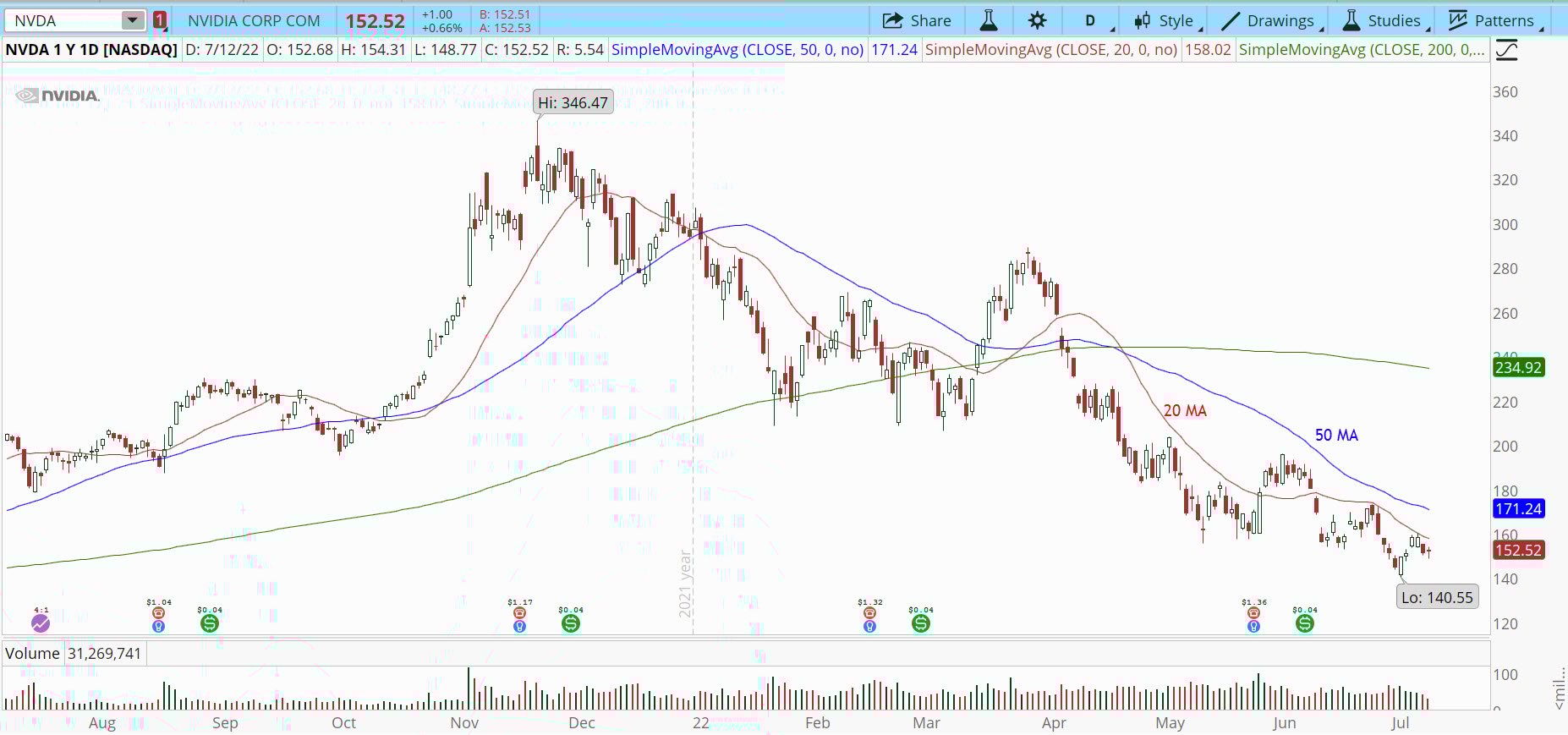Image resolution: width=1568 pixels, height=735 pixels.
Task: Open the flask icon beside Share
Action: pyautogui.click(x=988, y=20)
